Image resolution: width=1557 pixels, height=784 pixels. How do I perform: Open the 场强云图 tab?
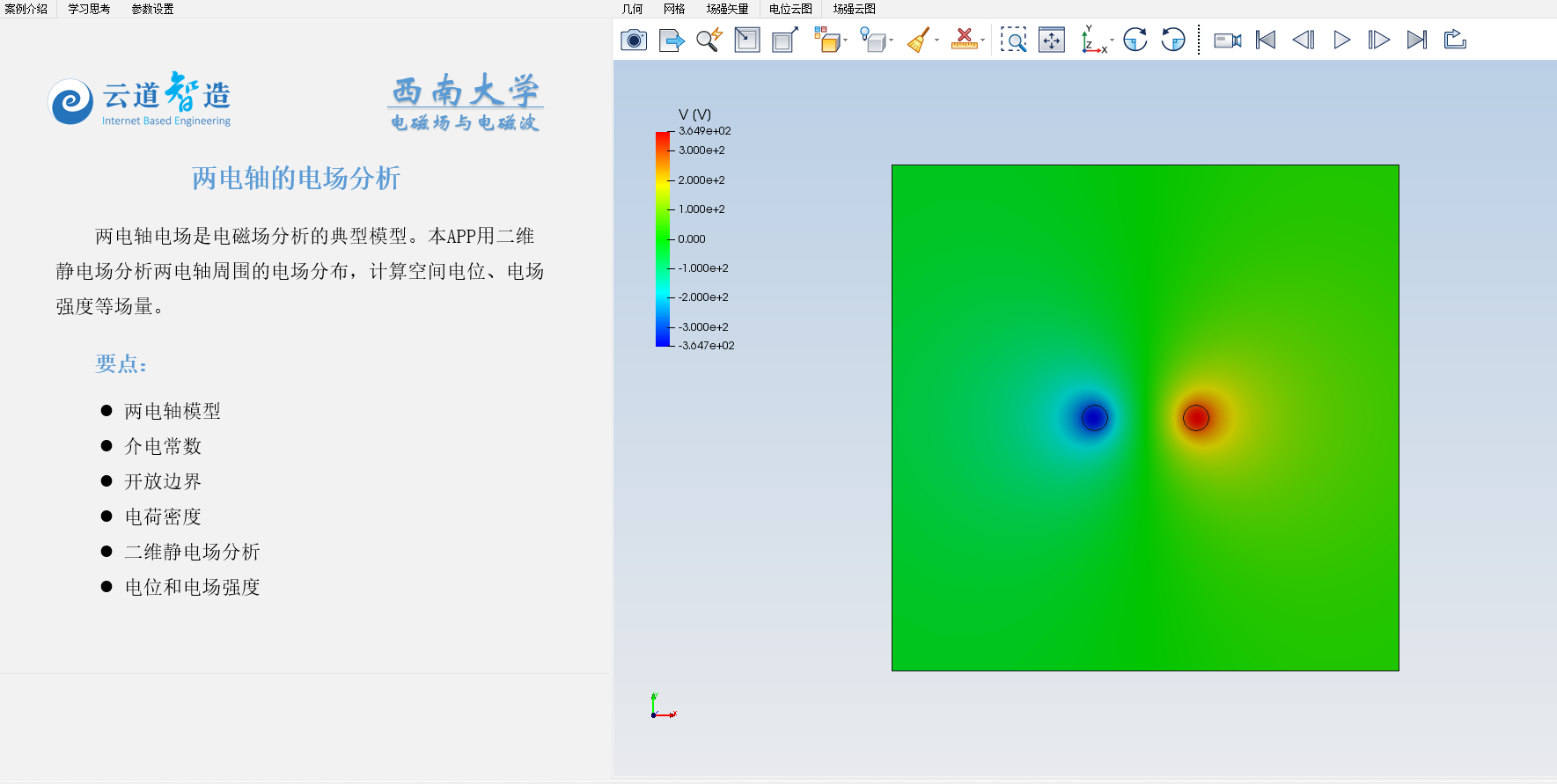(x=855, y=9)
